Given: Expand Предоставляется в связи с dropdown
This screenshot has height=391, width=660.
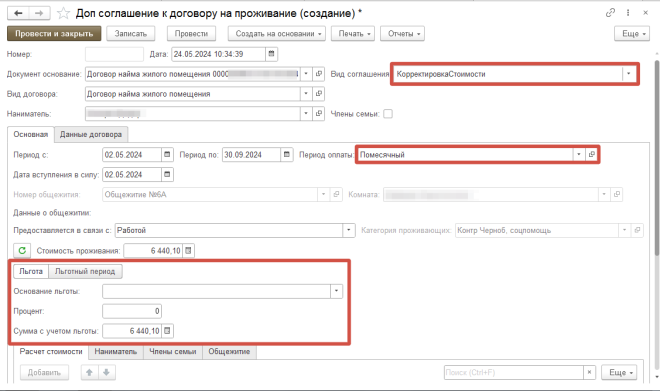Looking at the screenshot, I should 349,230.
